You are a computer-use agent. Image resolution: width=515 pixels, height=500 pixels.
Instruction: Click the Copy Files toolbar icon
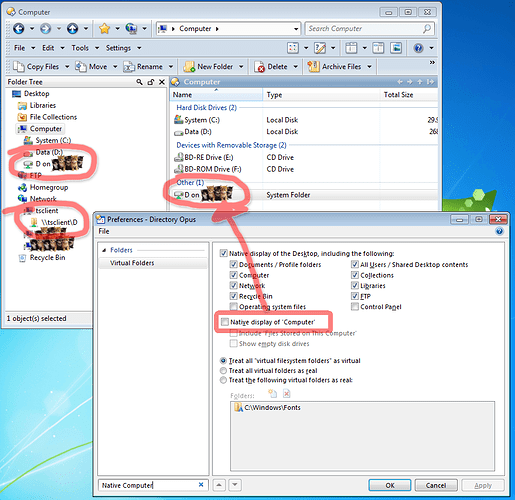[x=18, y=67]
